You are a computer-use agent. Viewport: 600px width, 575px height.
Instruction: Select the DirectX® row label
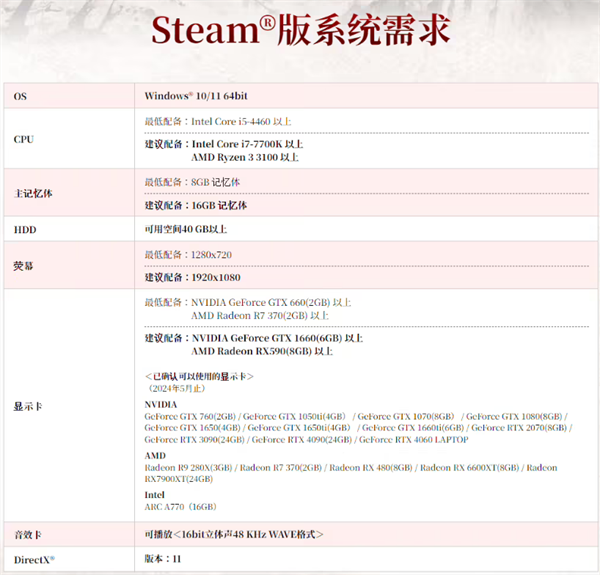coord(34,560)
